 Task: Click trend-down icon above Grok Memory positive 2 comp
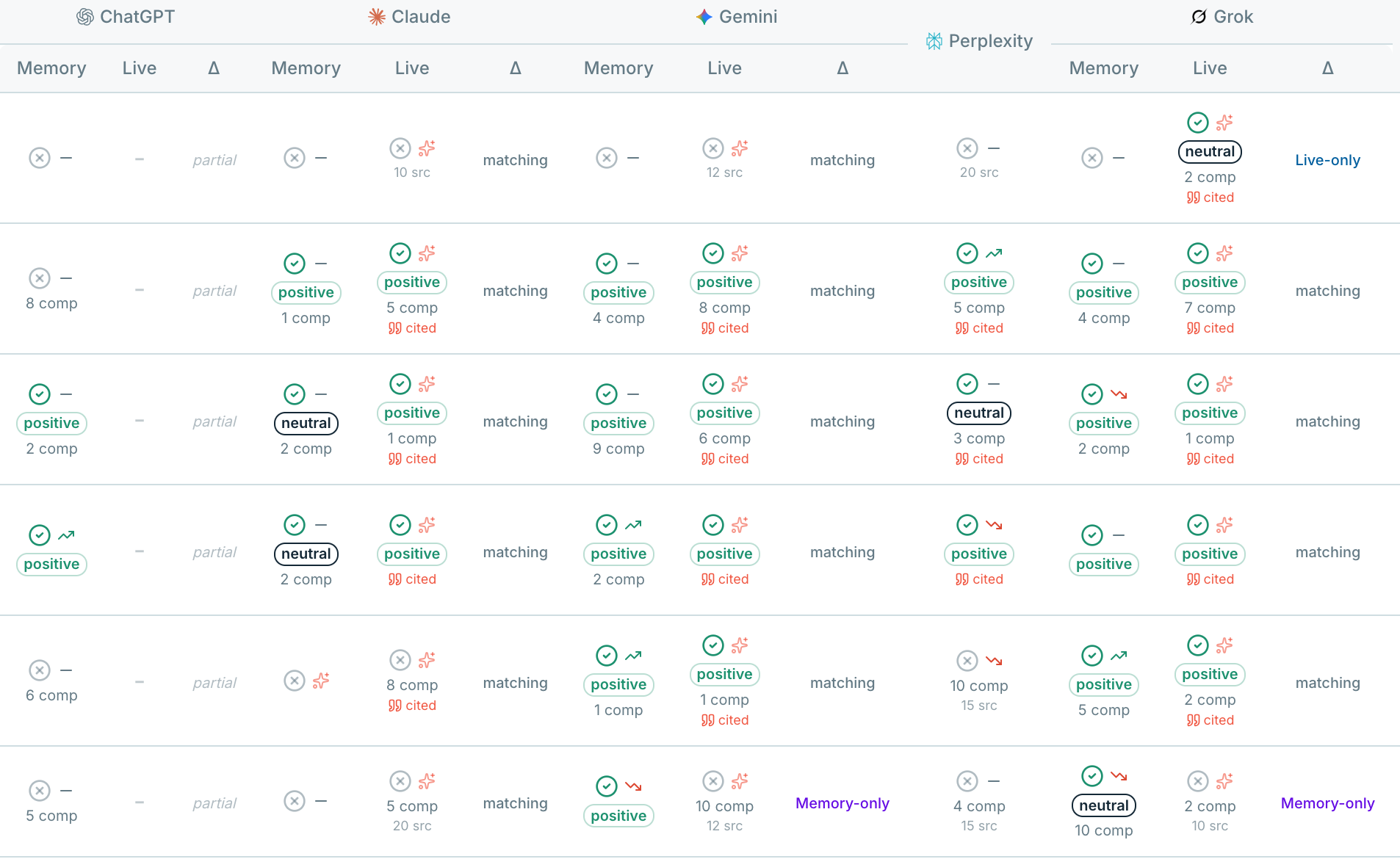pyautogui.click(x=1119, y=394)
